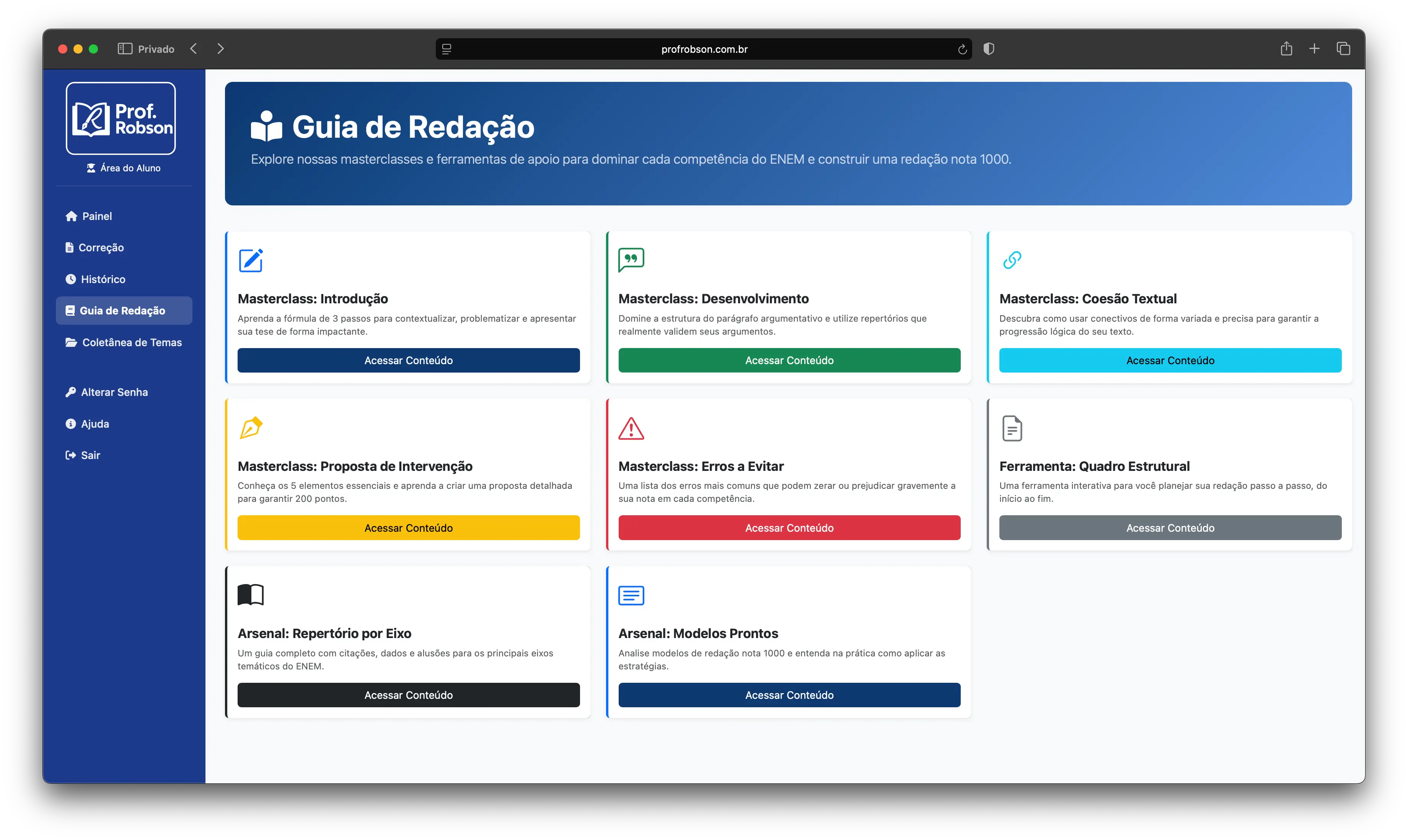
Task: Click the warning triangle icon on Erros a Evitar
Action: coord(631,428)
